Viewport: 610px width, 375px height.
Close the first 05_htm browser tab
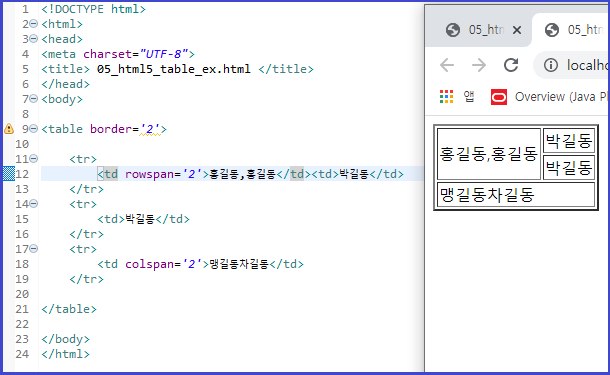[517, 30]
